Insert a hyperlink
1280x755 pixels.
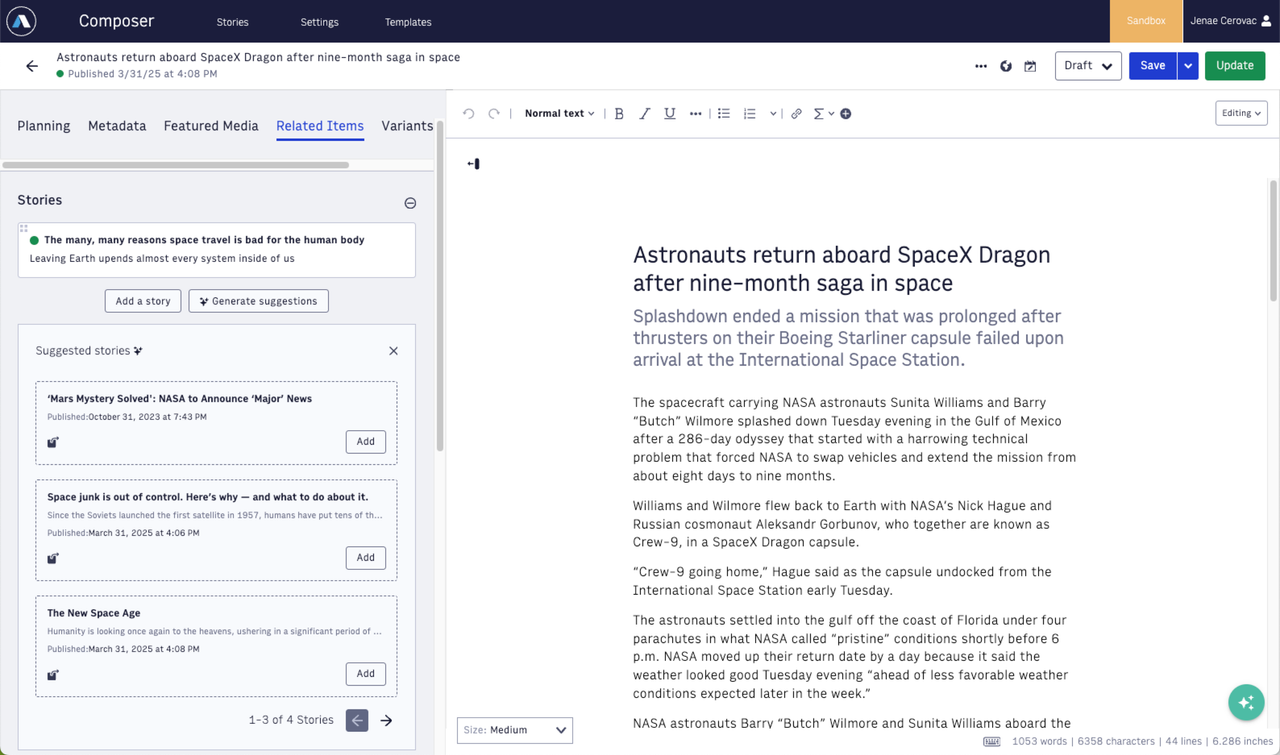pos(796,114)
